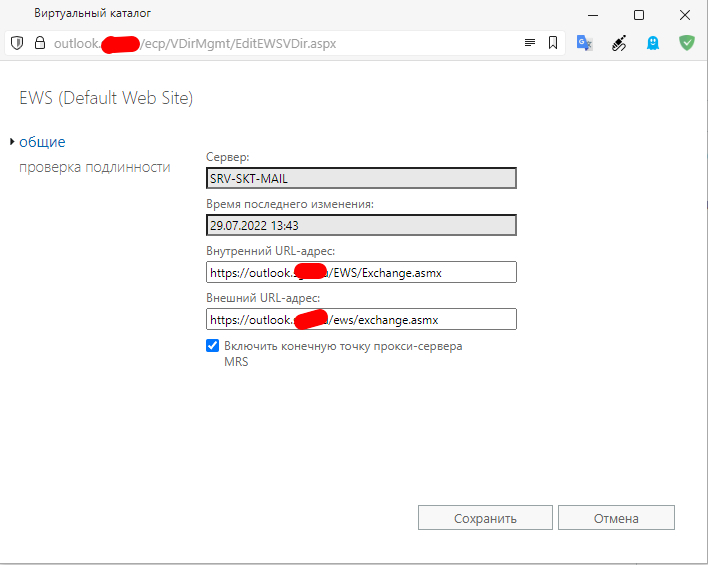Click the browser address bar URL
The height and width of the screenshot is (565, 708).
[x=195, y=43]
